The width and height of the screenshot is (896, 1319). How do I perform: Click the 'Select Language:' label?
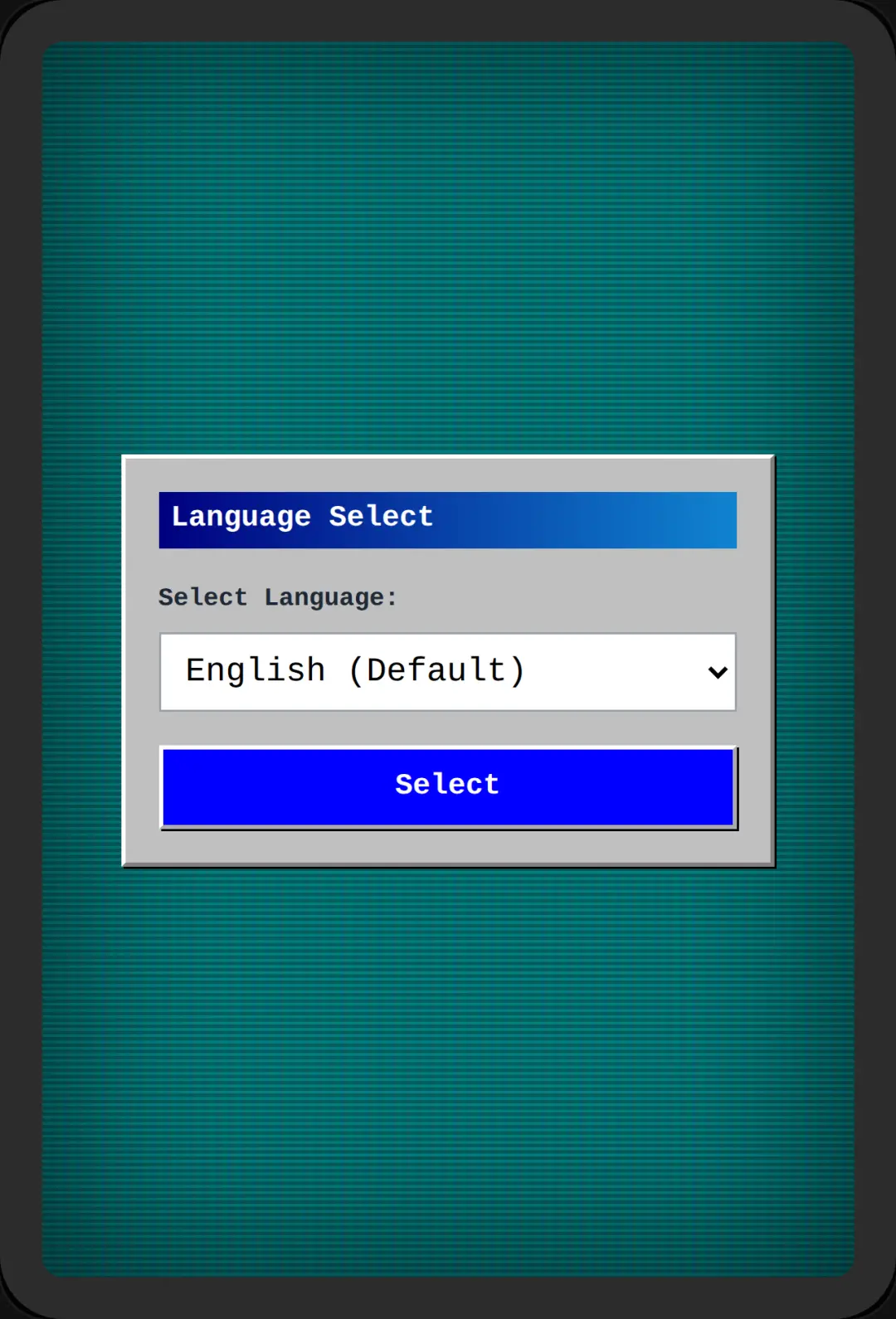coord(278,598)
